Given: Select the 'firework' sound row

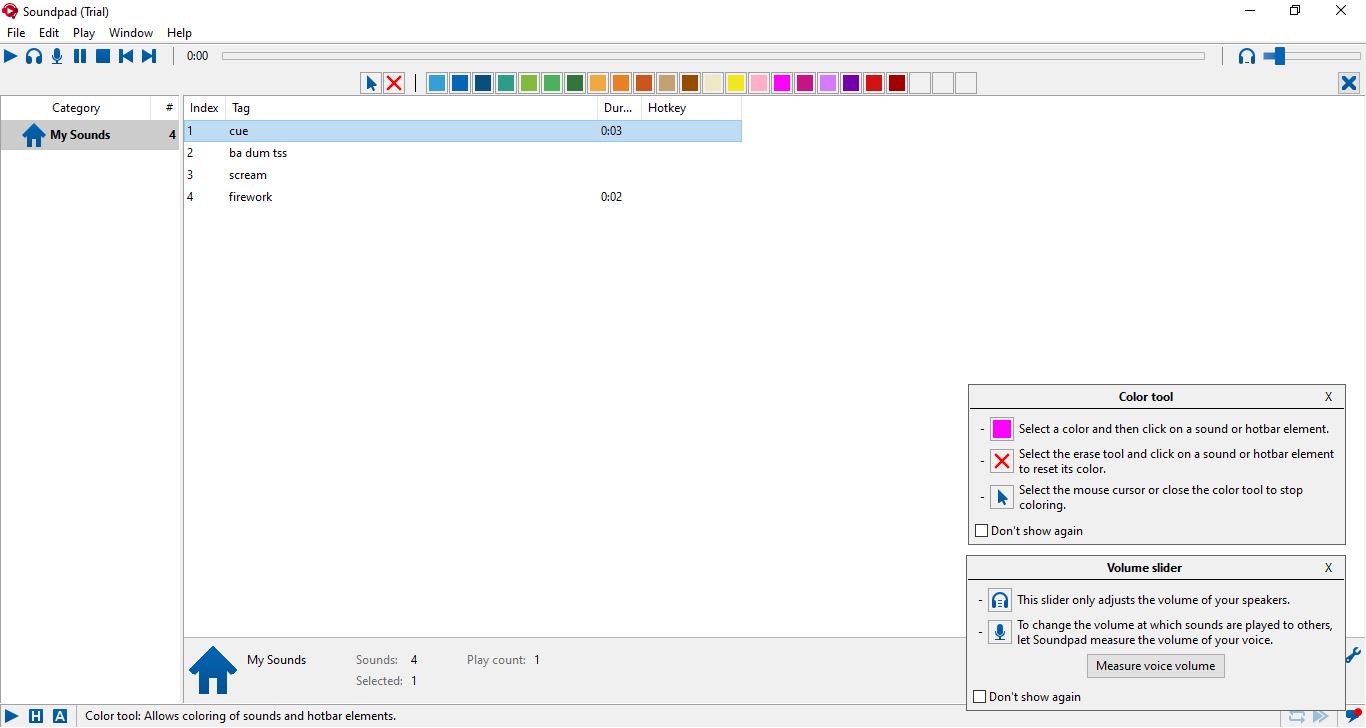Looking at the screenshot, I should click(463, 197).
